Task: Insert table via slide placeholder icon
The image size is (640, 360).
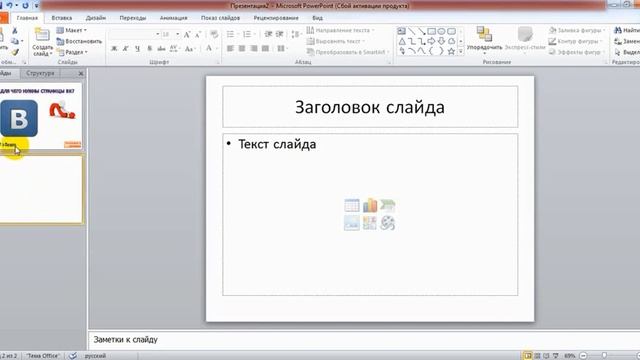Action: (x=352, y=205)
